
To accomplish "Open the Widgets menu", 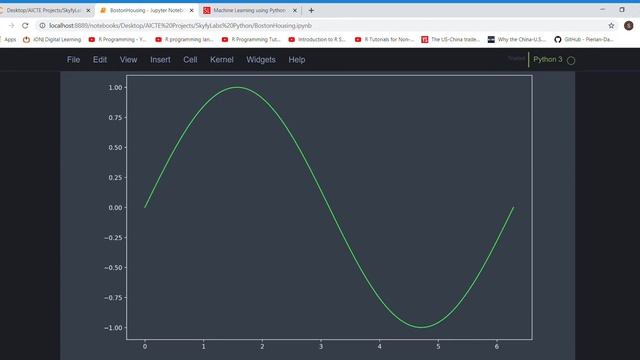I will [x=261, y=60].
